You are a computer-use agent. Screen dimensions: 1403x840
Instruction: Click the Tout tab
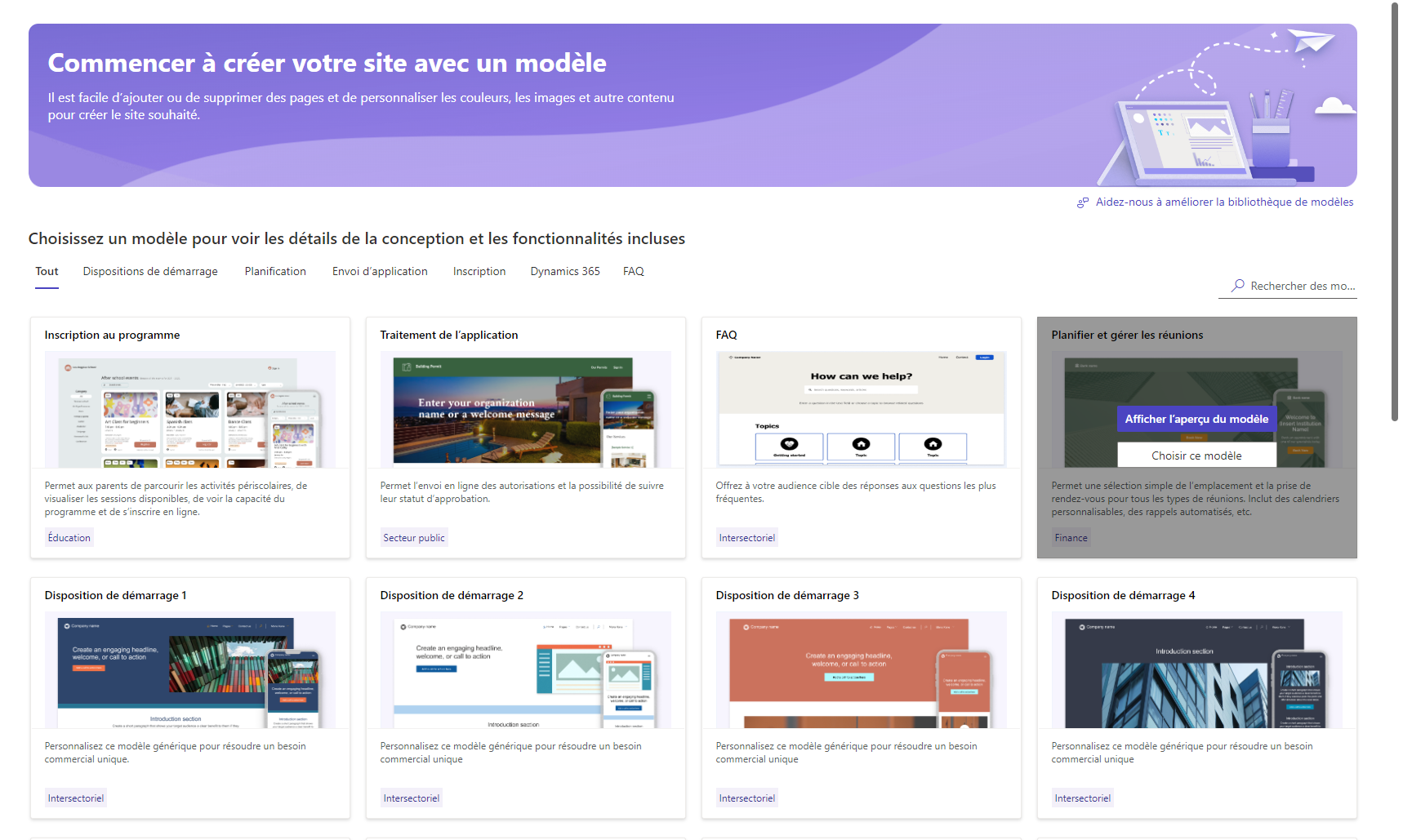47,271
